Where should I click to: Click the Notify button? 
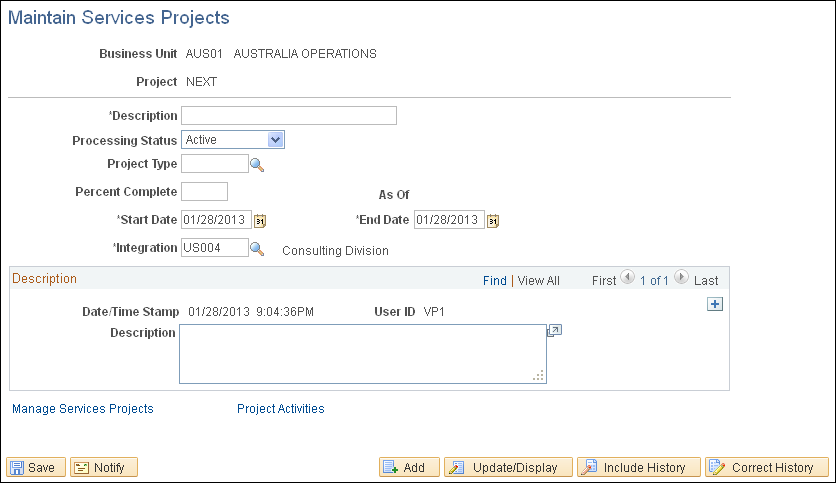point(104,467)
